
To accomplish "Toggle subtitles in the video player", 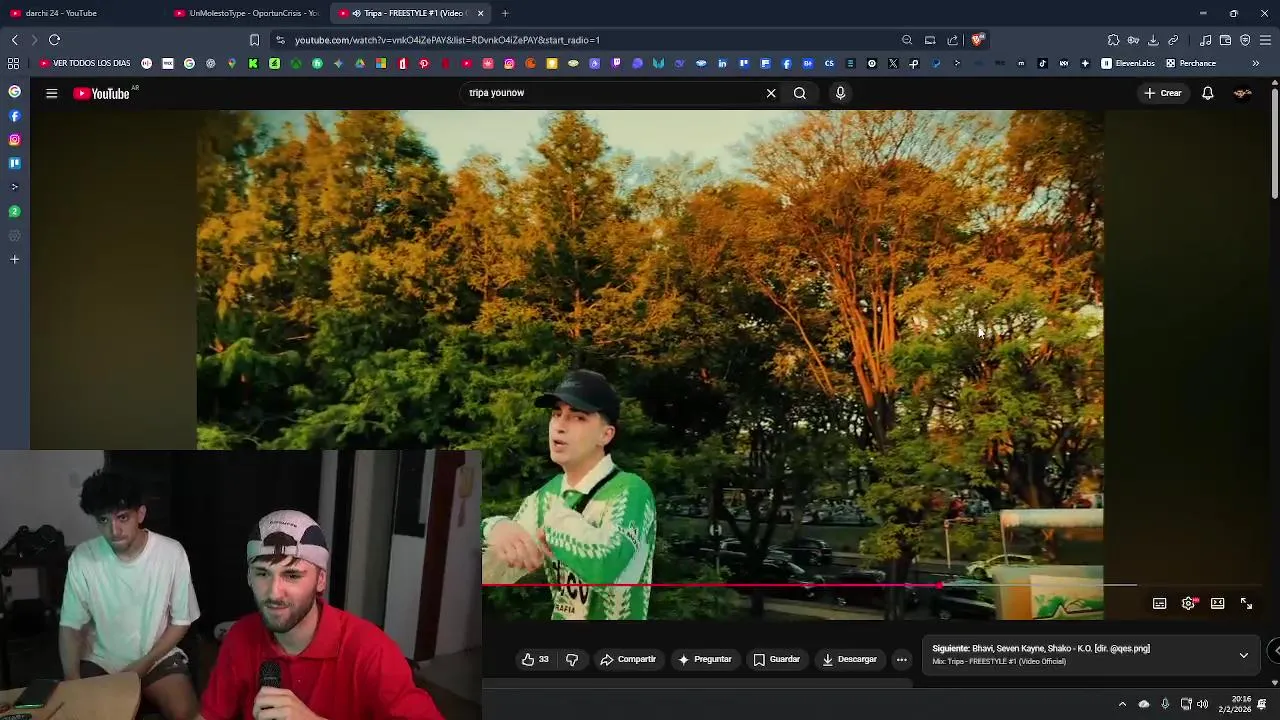I will [1160, 603].
